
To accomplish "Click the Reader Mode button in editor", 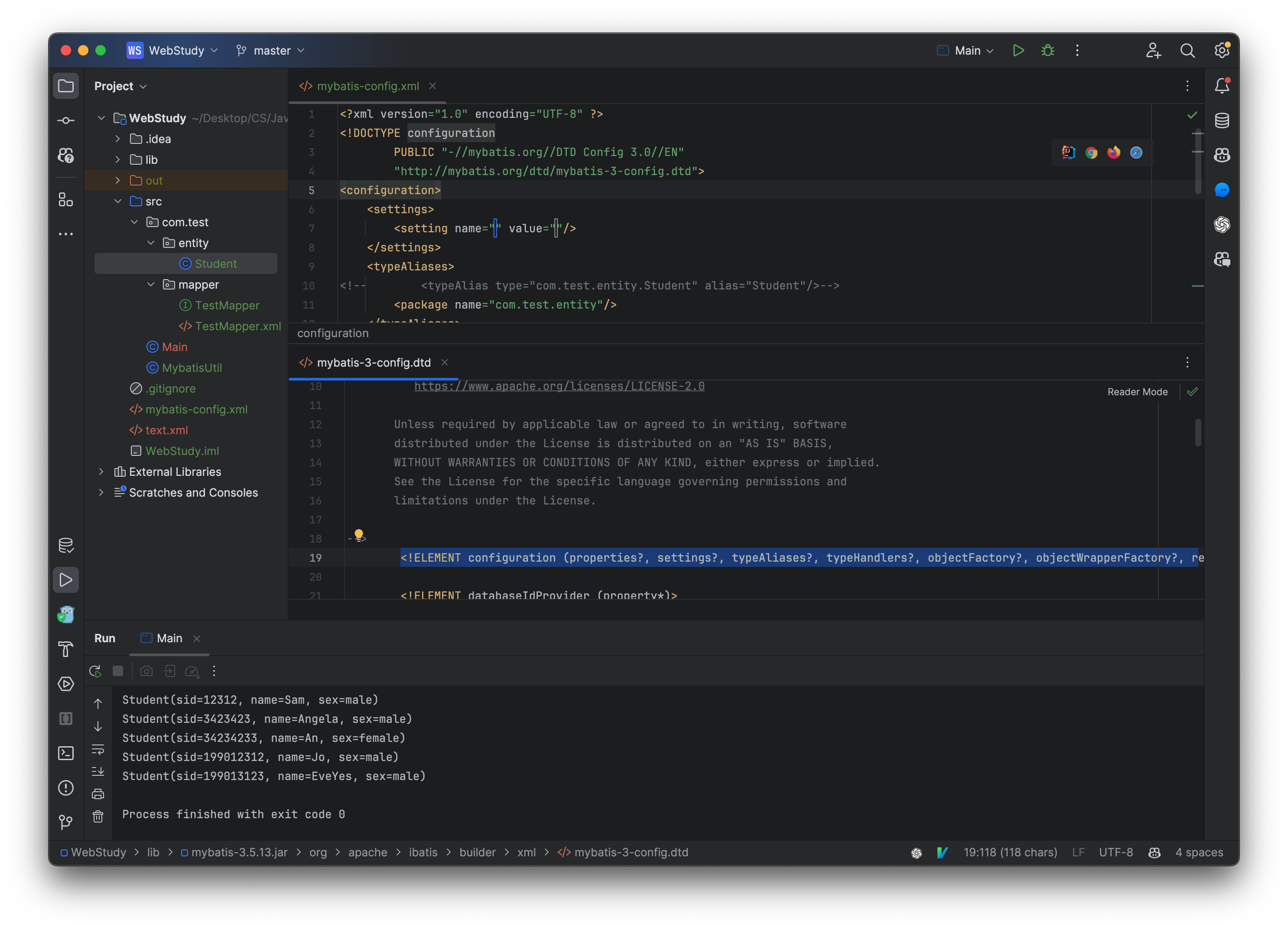I will 1138,391.
